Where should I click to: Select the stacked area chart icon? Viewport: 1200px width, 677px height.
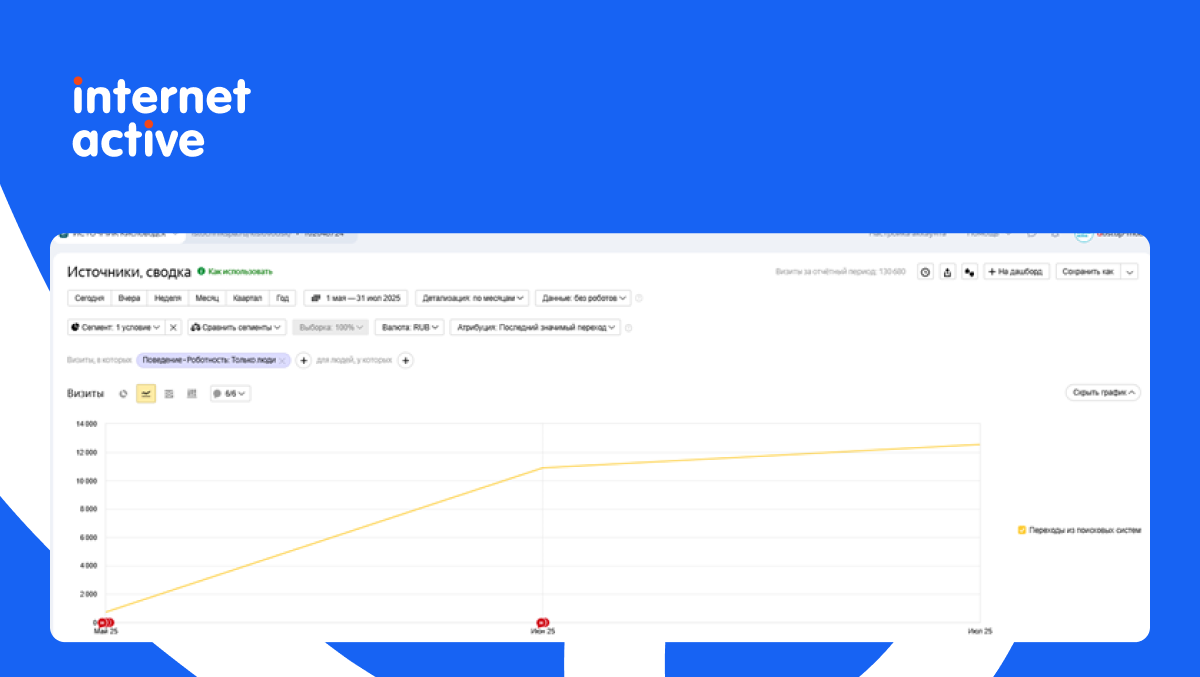pyautogui.click(x=169, y=394)
